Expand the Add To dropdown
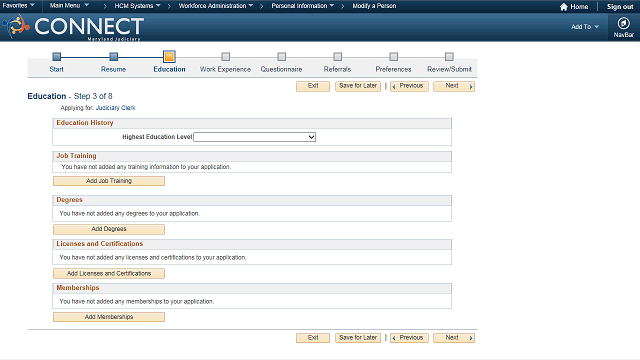The height and width of the screenshot is (360, 640). click(584, 27)
